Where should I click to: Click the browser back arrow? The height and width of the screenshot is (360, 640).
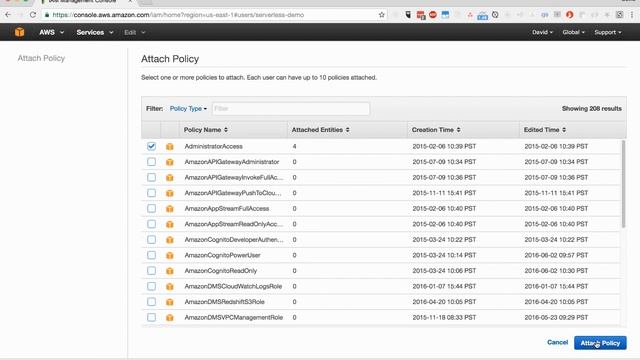(x=8, y=15)
